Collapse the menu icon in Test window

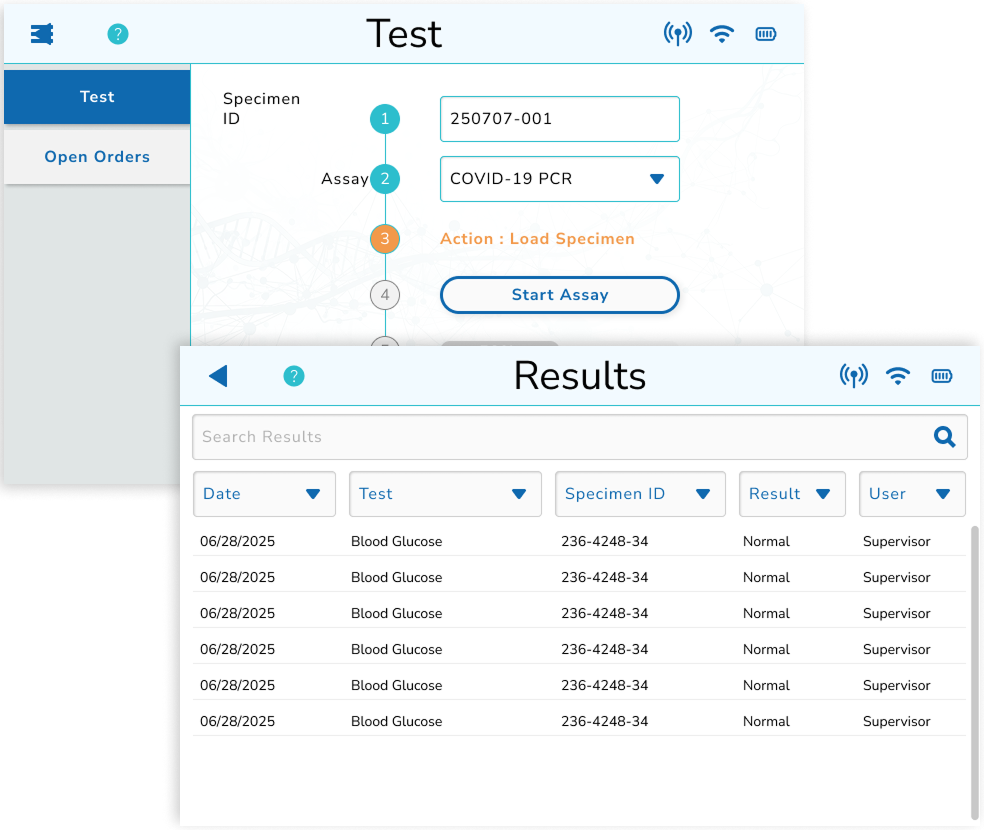42,34
